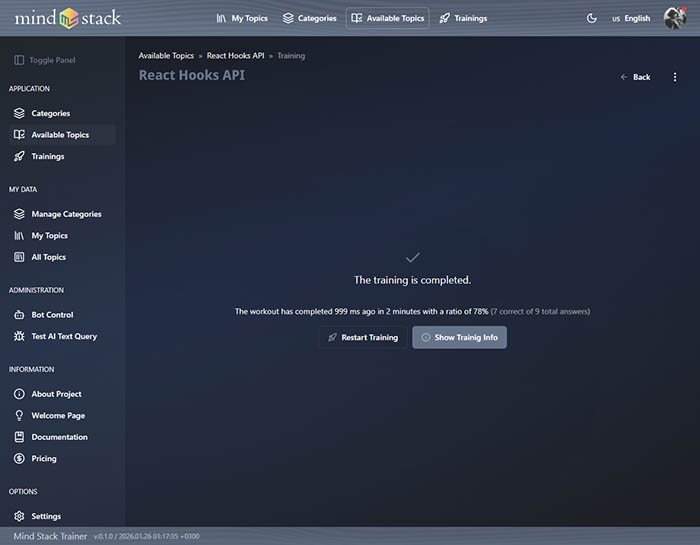Collapse sidebar using Toggle Panel

[x=45, y=60]
